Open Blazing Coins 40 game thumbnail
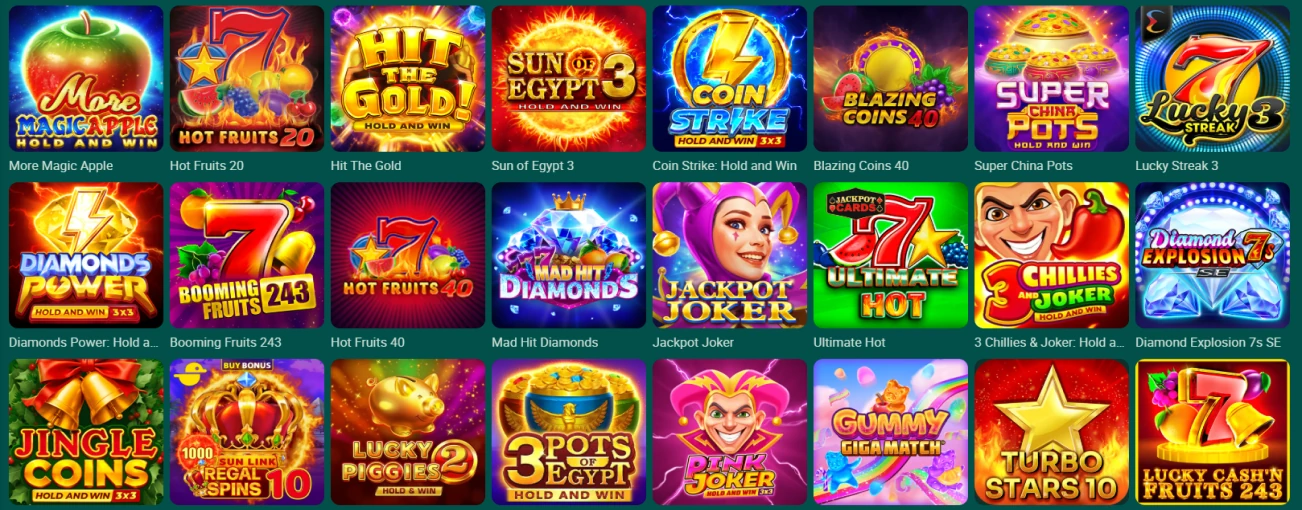This screenshot has width=1302, height=510. click(891, 79)
